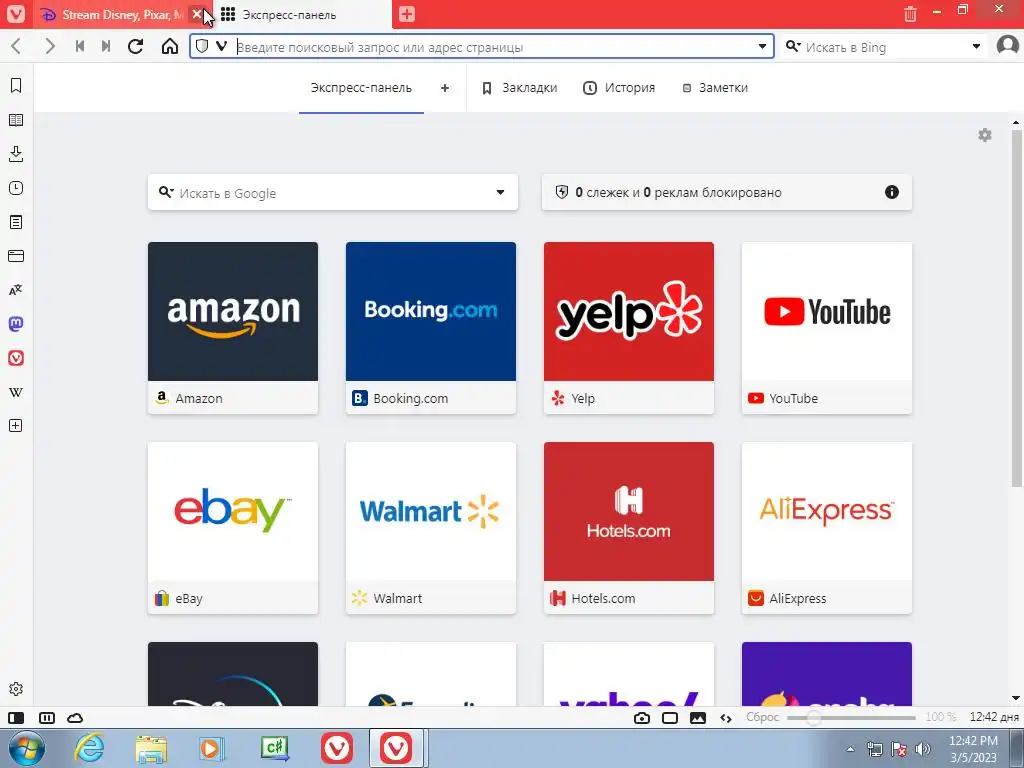Go forward with the Forward arrow

[50, 46]
